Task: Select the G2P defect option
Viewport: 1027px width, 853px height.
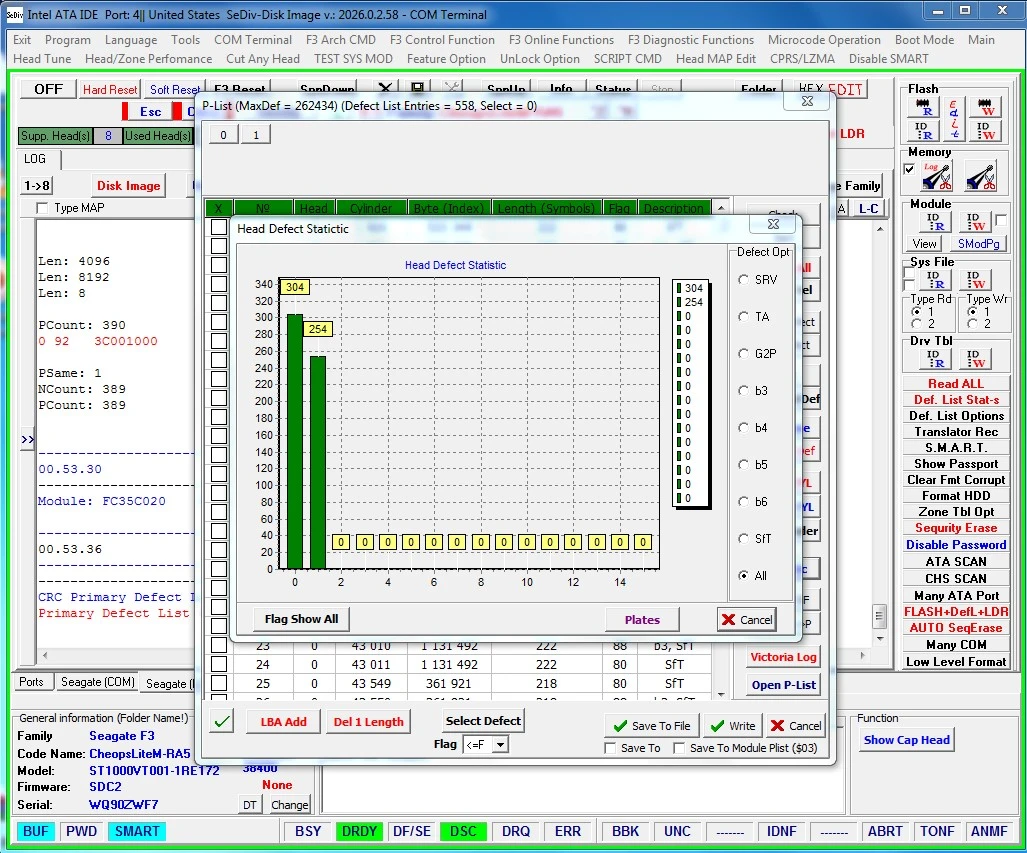Action: tap(743, 354)
